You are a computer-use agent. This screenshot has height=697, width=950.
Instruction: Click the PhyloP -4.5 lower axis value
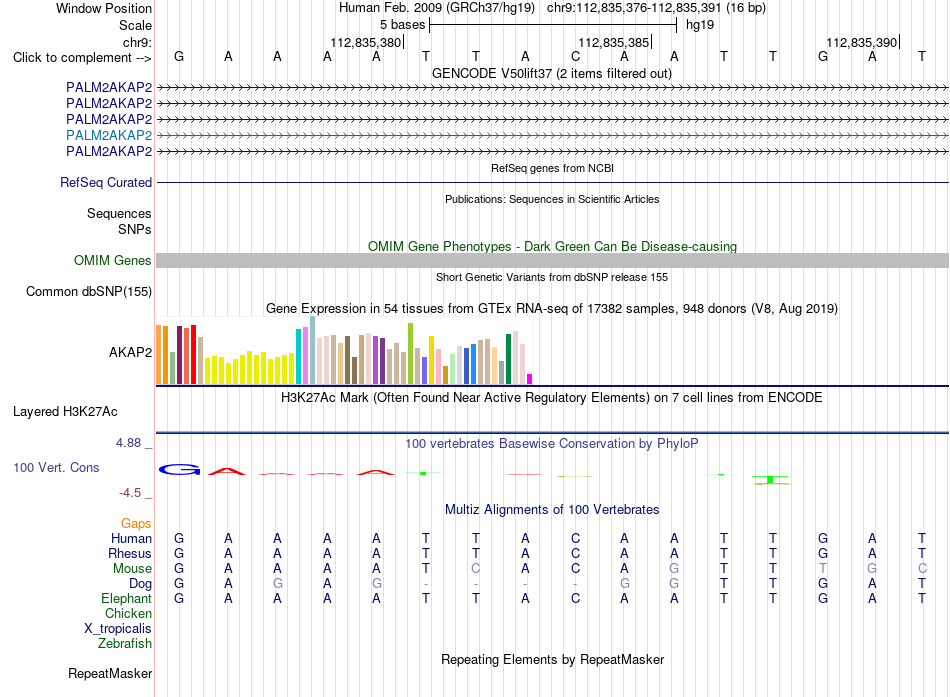click(x=130, y=493)
